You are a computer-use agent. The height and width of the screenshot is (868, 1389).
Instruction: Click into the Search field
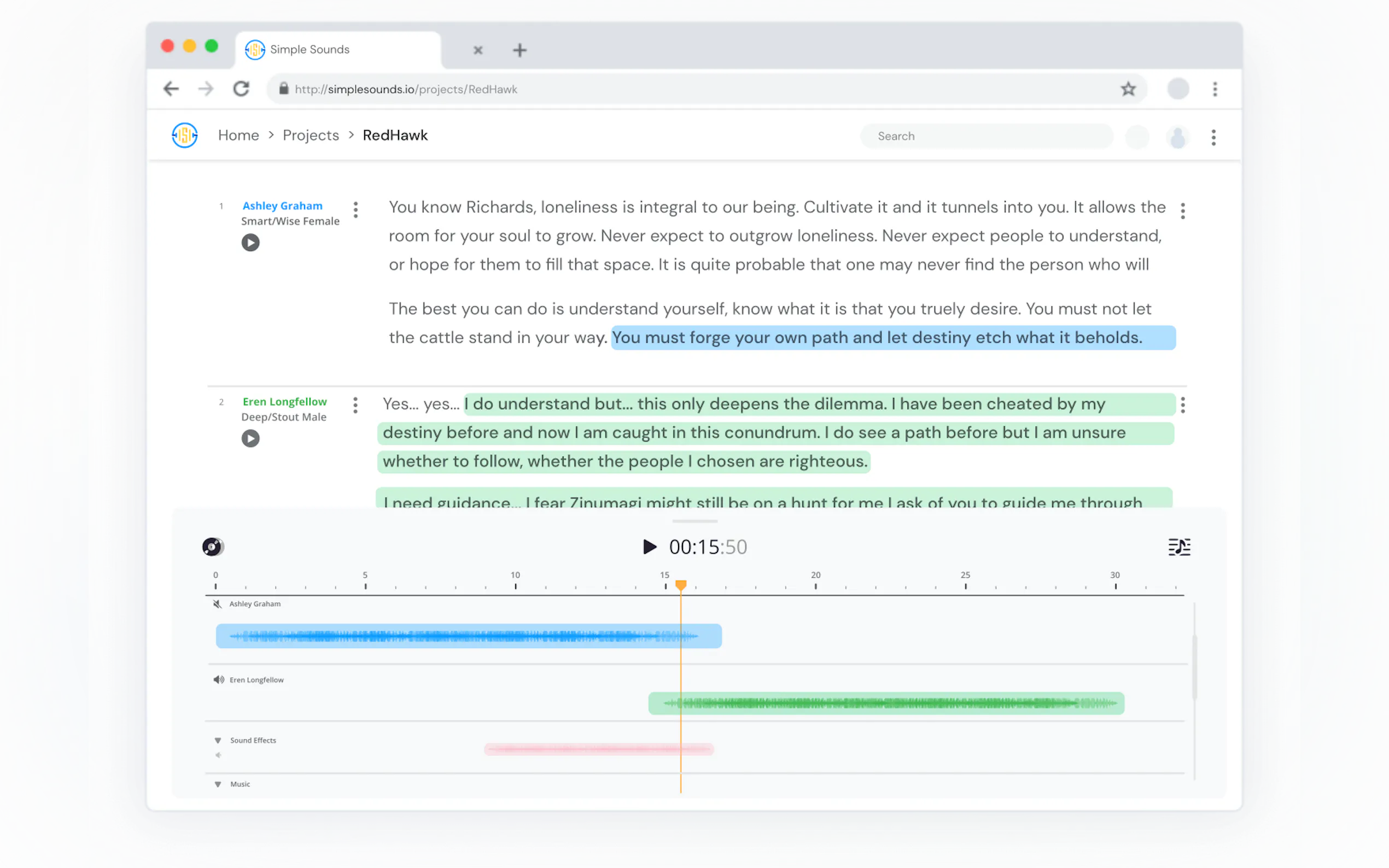986,136
